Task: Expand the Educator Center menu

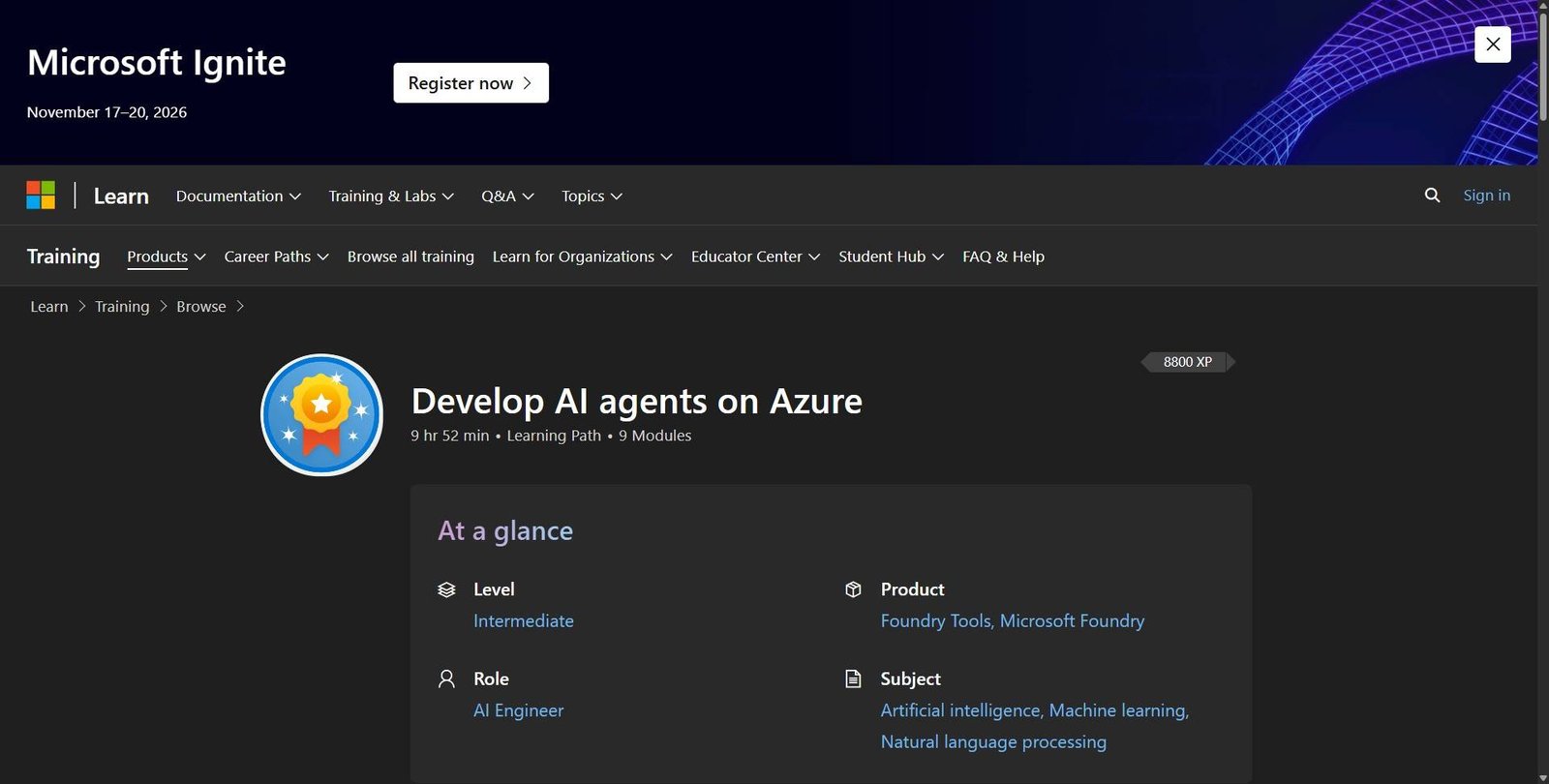Action: [755, 256]
